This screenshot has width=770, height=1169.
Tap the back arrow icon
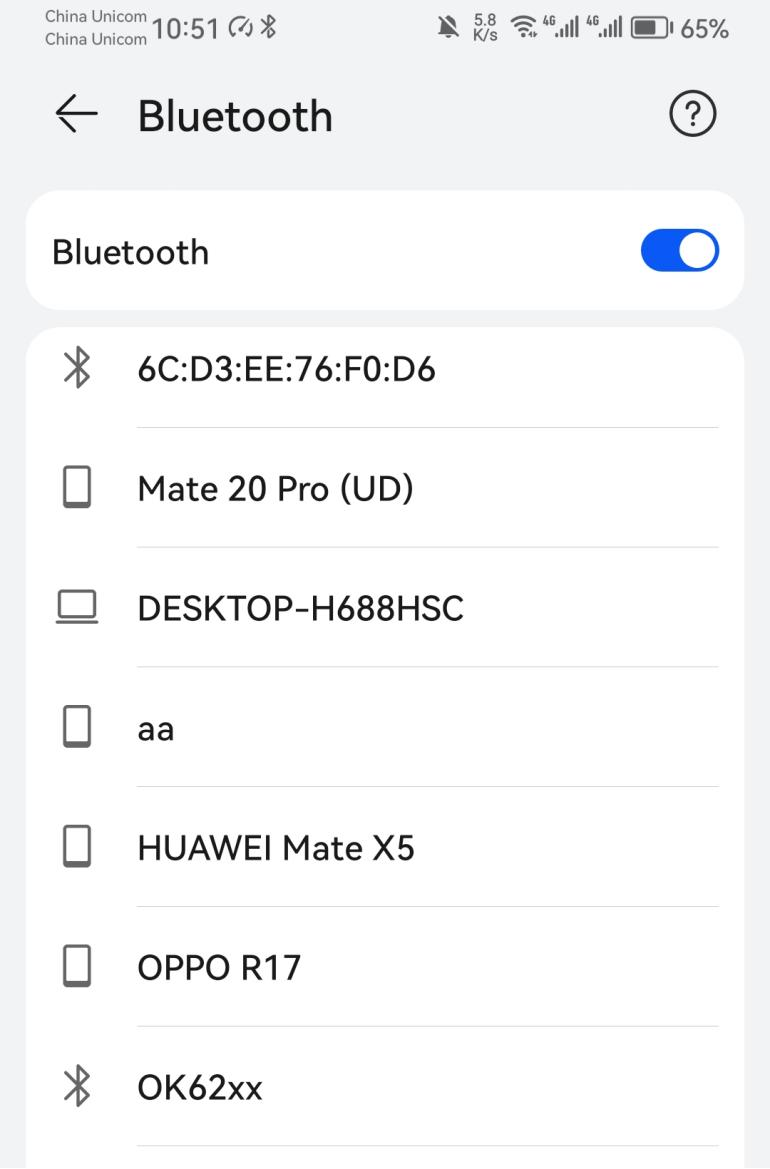[x=77, y=115]
